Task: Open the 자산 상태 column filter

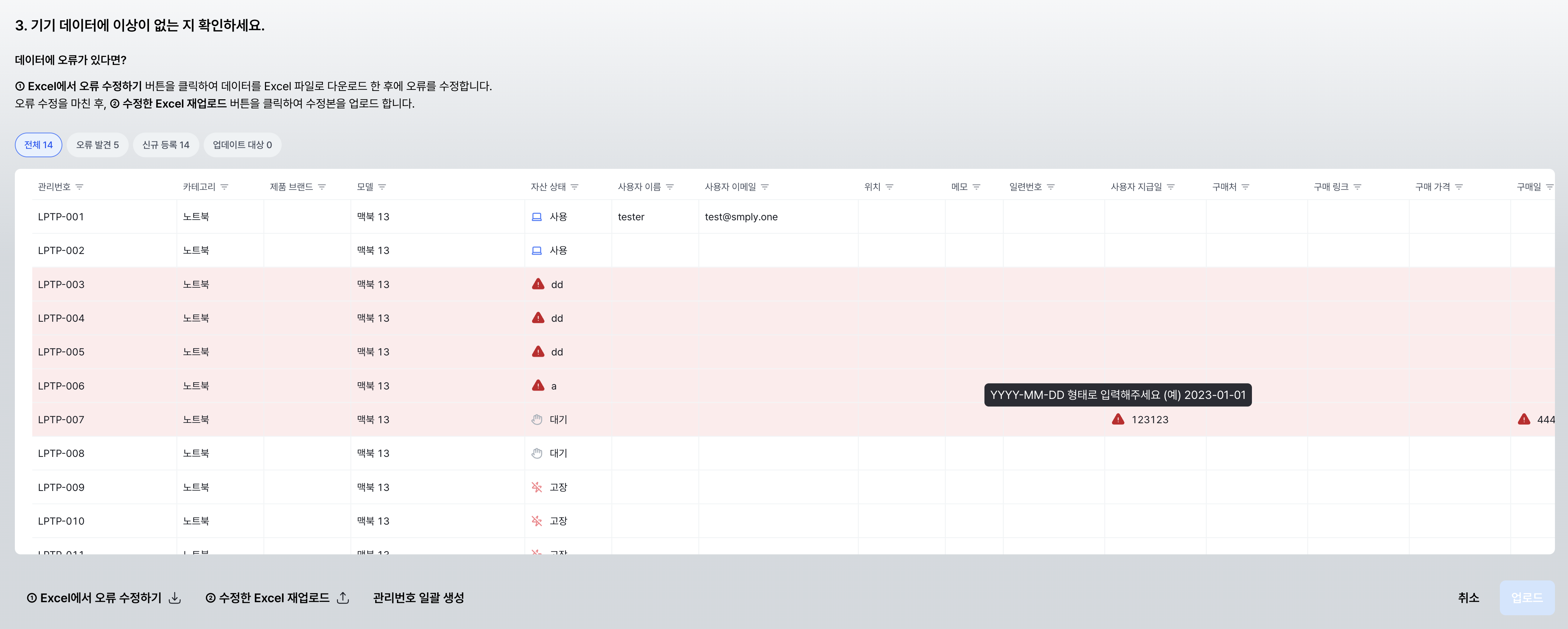Action: (x=574, y=187)
